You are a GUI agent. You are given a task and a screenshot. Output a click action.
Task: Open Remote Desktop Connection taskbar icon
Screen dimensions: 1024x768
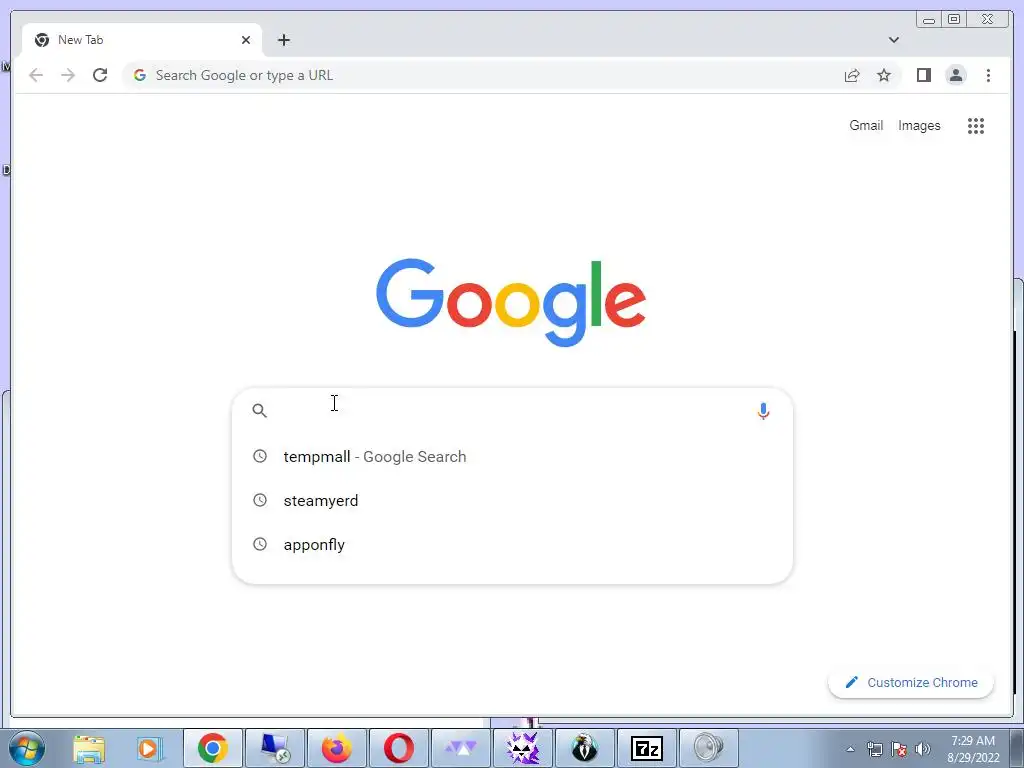point(275,748)
